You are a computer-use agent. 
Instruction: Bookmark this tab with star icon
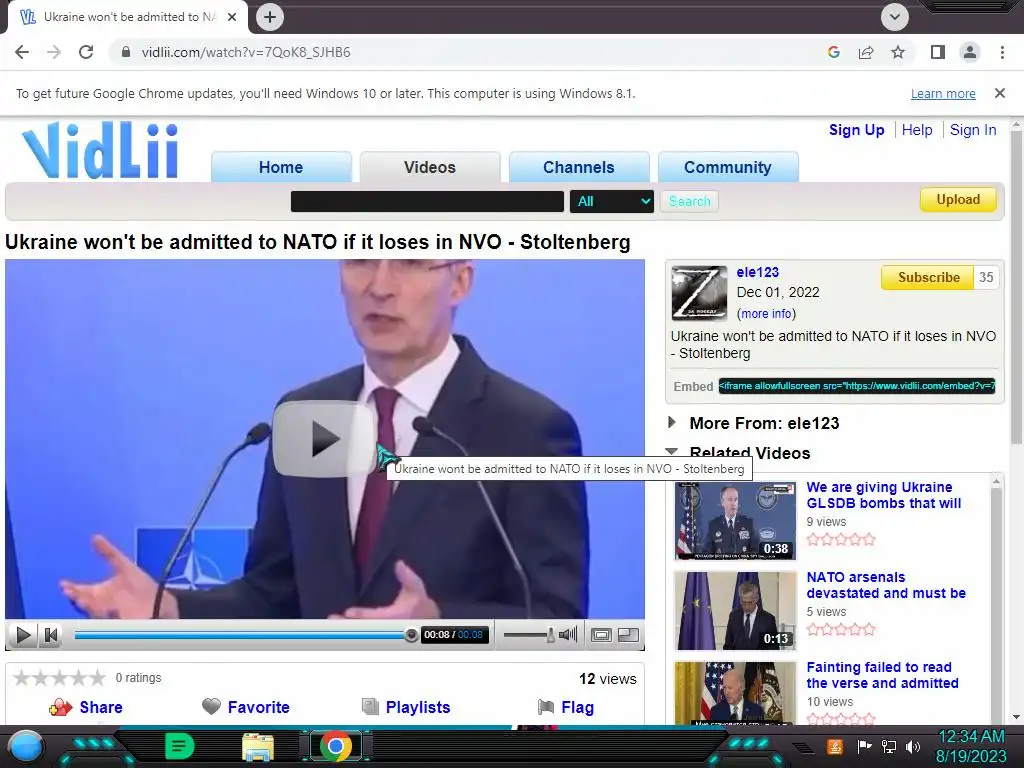(898, 52)
